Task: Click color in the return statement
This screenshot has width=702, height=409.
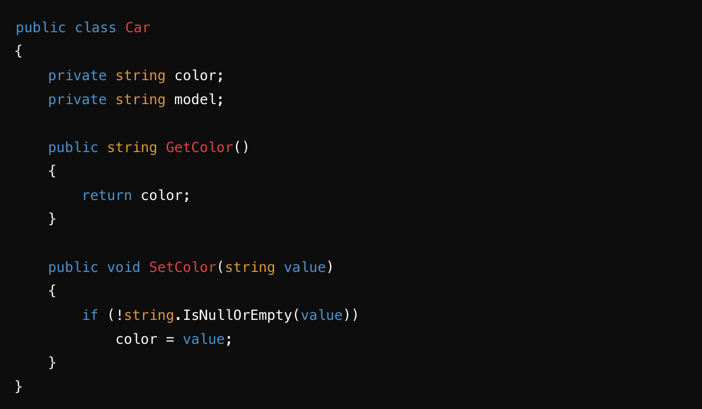Action: pyautogui.click(x=162, y=195)
